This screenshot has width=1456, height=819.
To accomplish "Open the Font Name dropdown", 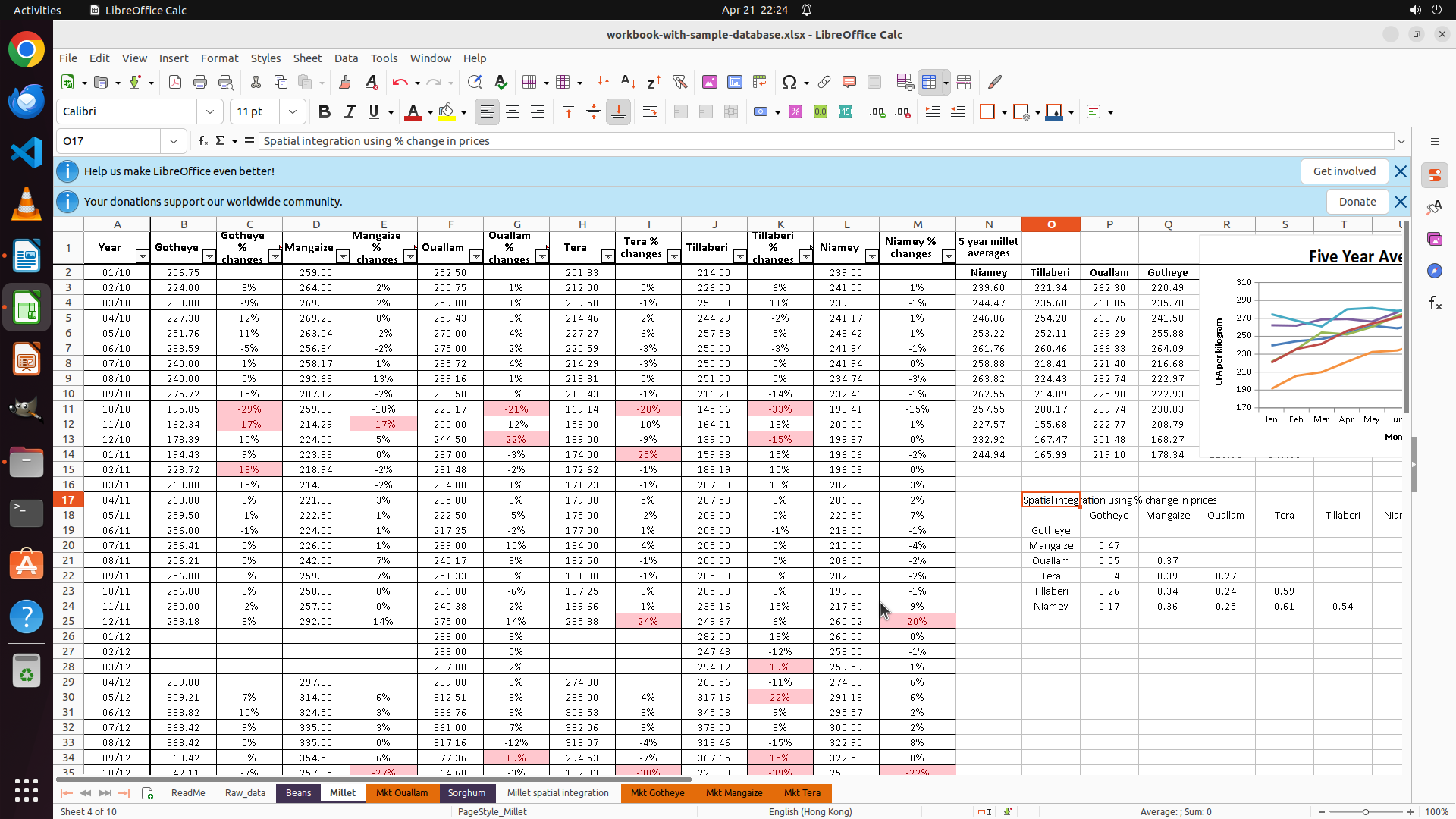I will coord(210,112).
